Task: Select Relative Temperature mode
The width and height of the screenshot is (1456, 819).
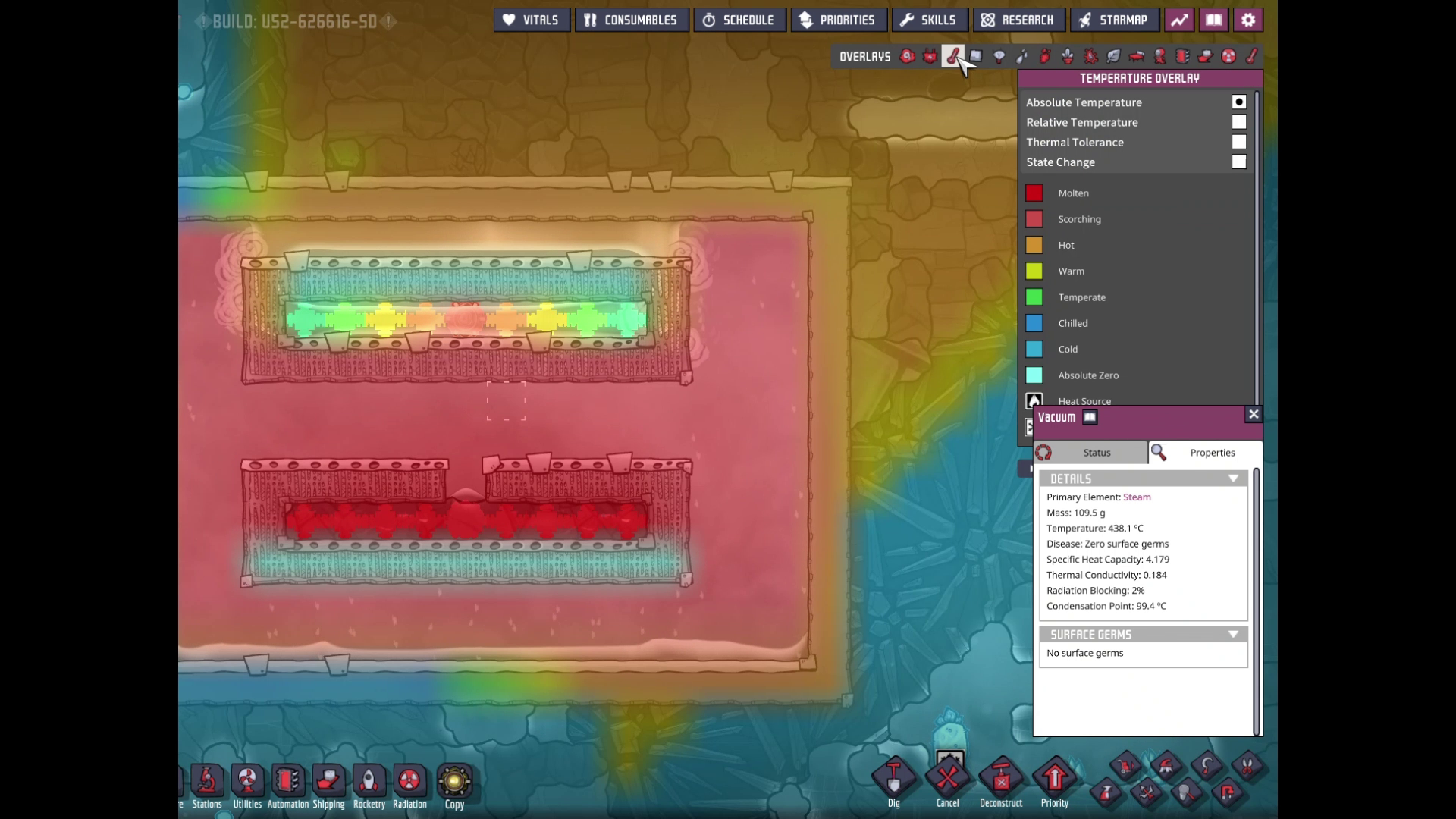Action: tap(1239, 122)
